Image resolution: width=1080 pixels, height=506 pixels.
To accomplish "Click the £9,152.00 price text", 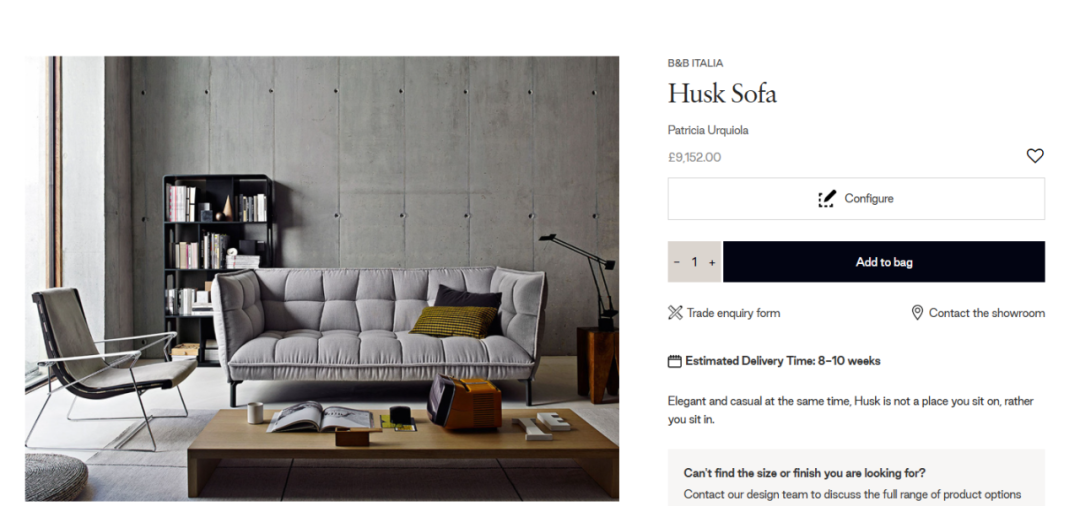I will [694, 158].
